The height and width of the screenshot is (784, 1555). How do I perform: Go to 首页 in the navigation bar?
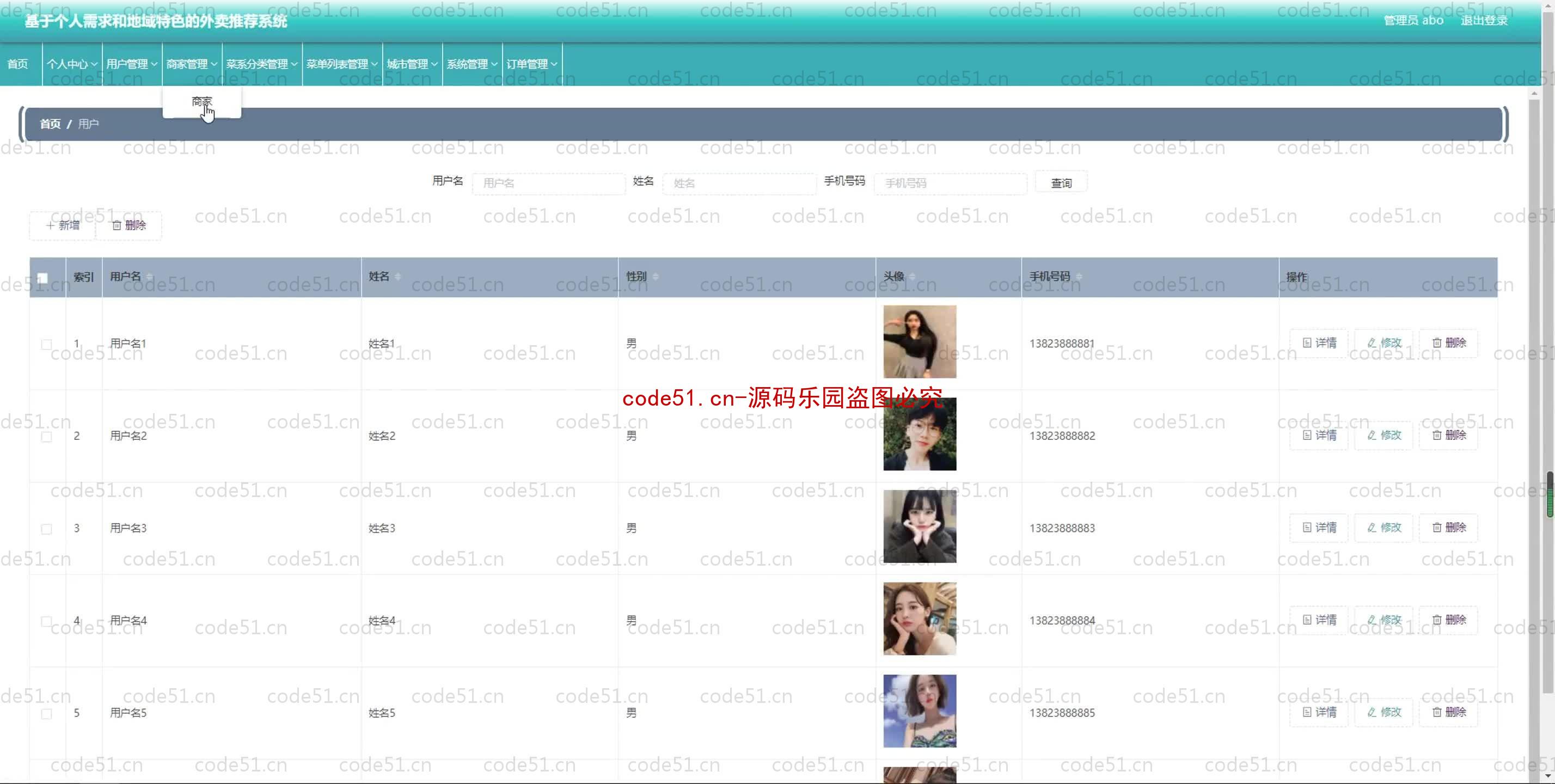(x=17, y=64)
